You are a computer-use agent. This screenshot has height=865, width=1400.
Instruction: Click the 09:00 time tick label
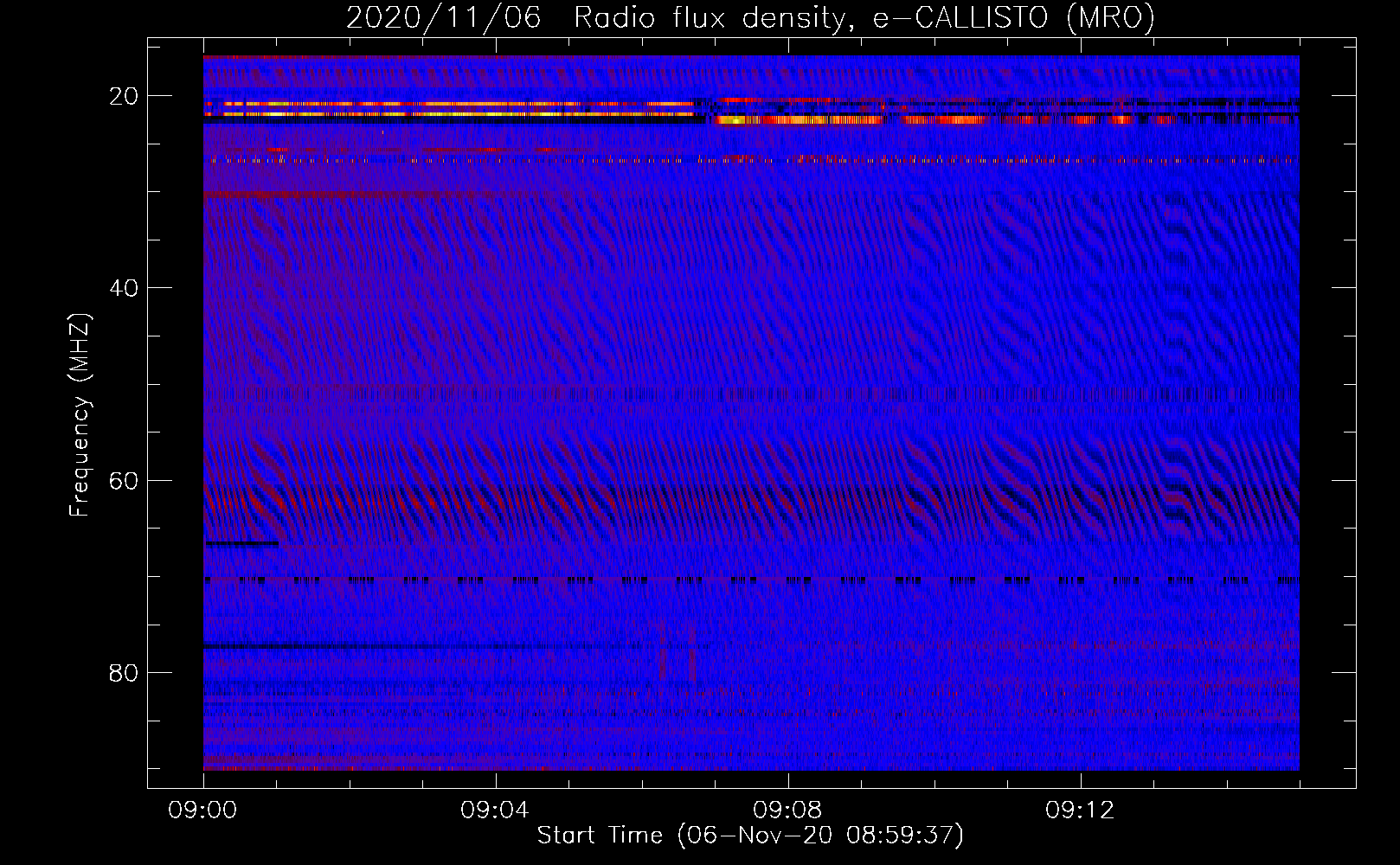[x=203, y=811]
